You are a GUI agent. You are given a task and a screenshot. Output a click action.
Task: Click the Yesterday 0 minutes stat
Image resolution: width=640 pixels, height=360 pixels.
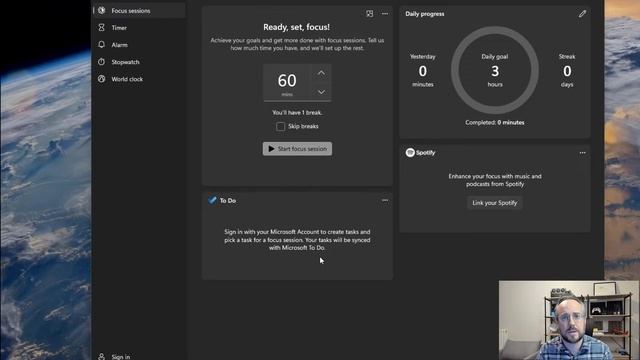coord(423,70)
